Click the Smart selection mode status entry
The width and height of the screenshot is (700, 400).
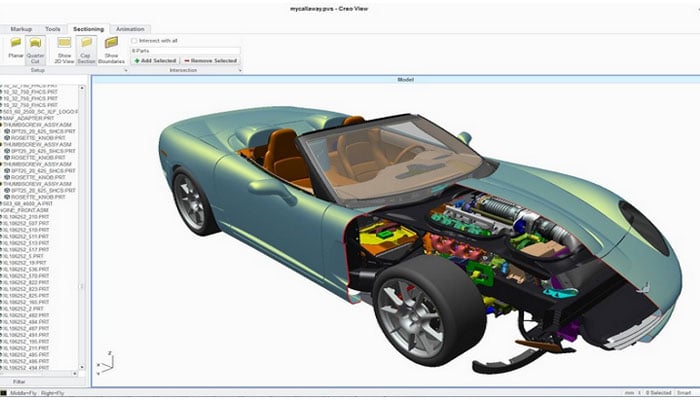click(684, 393)
